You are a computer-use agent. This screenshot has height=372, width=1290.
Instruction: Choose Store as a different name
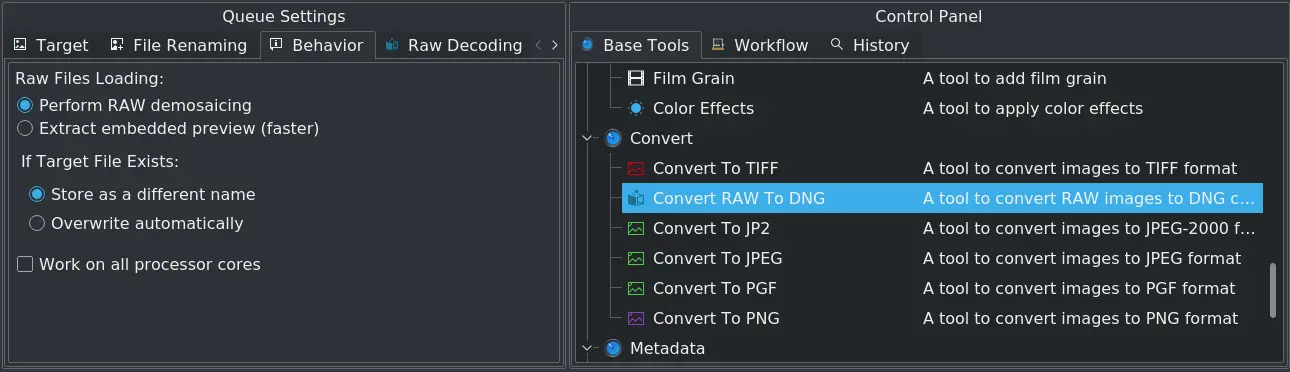(142, 194)
